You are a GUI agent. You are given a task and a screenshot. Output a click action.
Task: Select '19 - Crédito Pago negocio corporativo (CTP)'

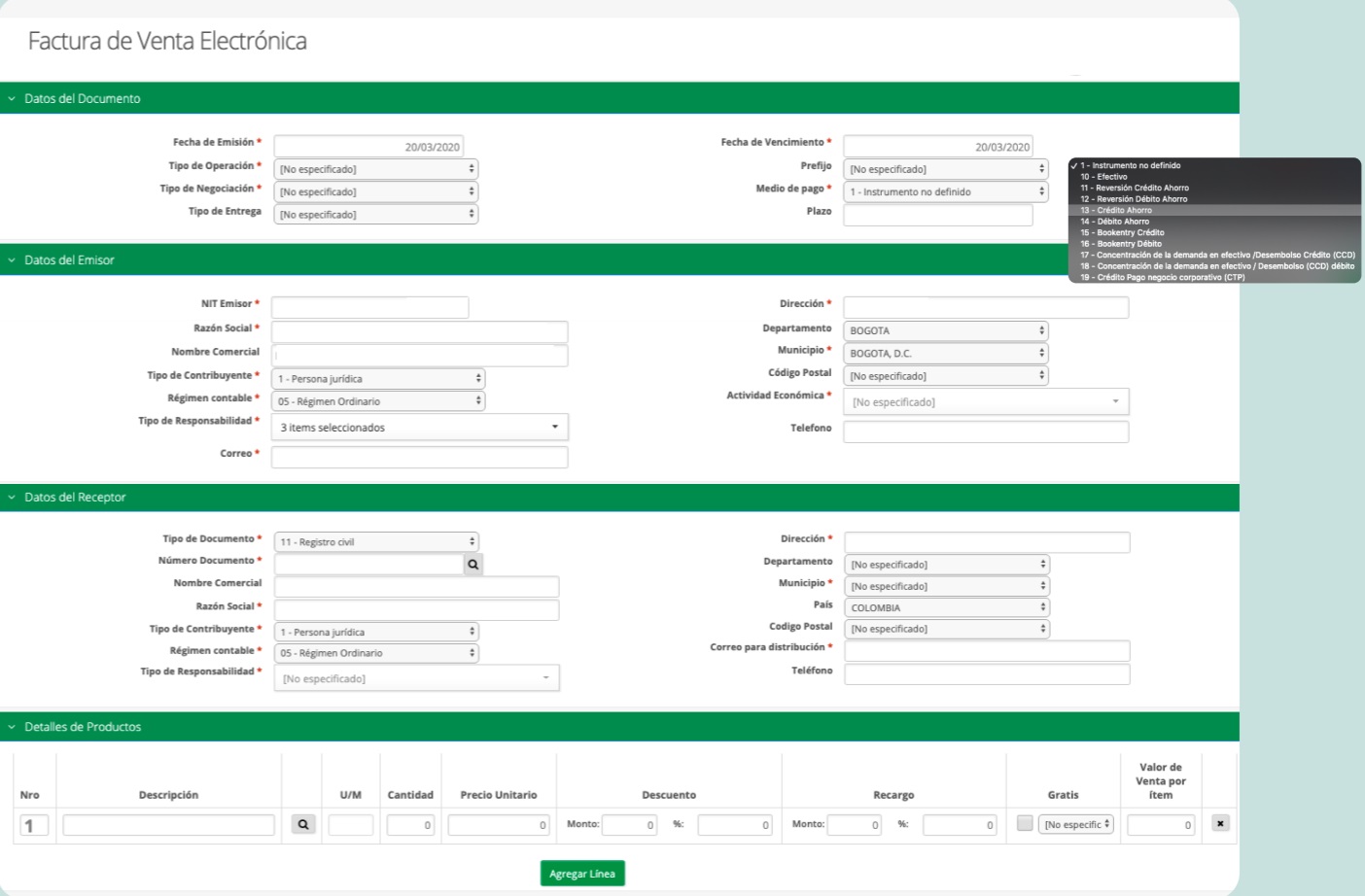click(1214, 277)
